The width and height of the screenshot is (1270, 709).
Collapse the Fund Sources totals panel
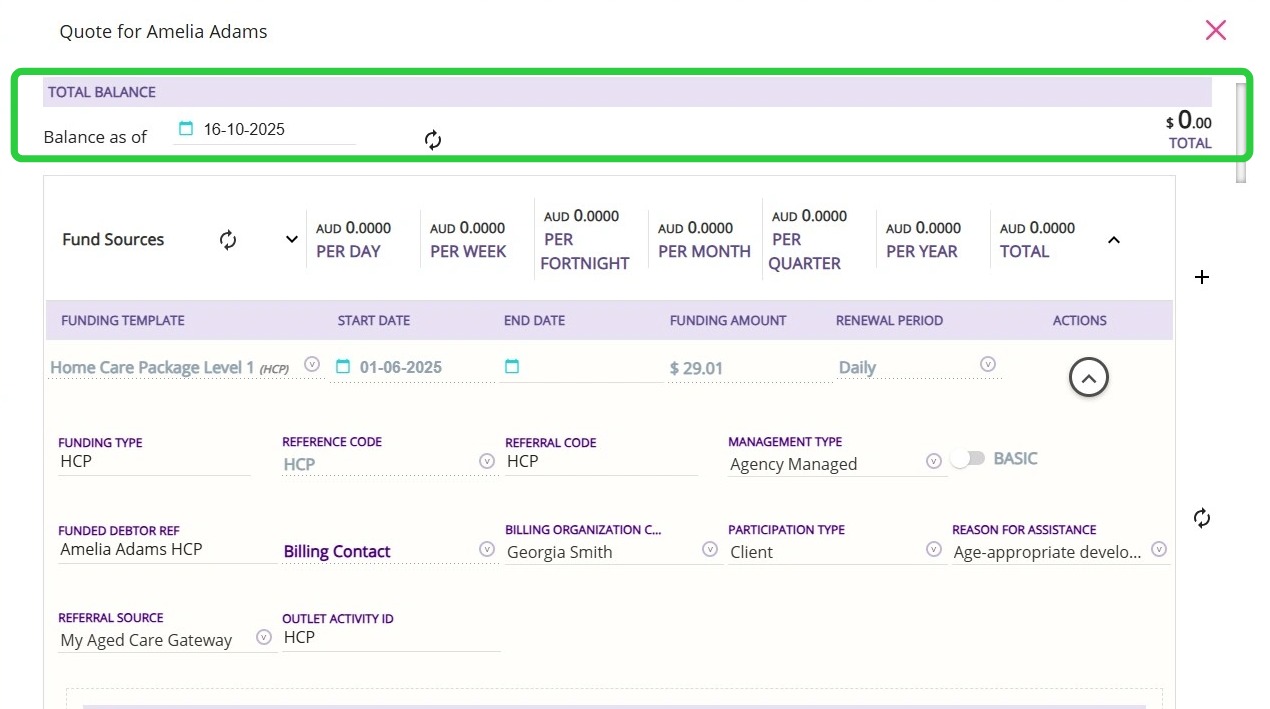1114,240
